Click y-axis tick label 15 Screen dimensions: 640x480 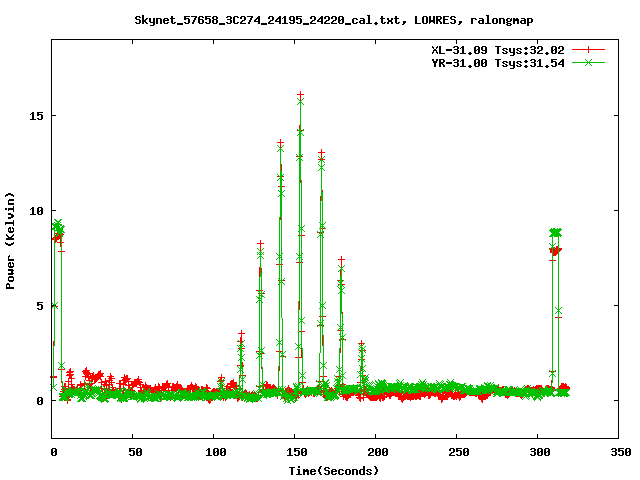click(36, 116)
